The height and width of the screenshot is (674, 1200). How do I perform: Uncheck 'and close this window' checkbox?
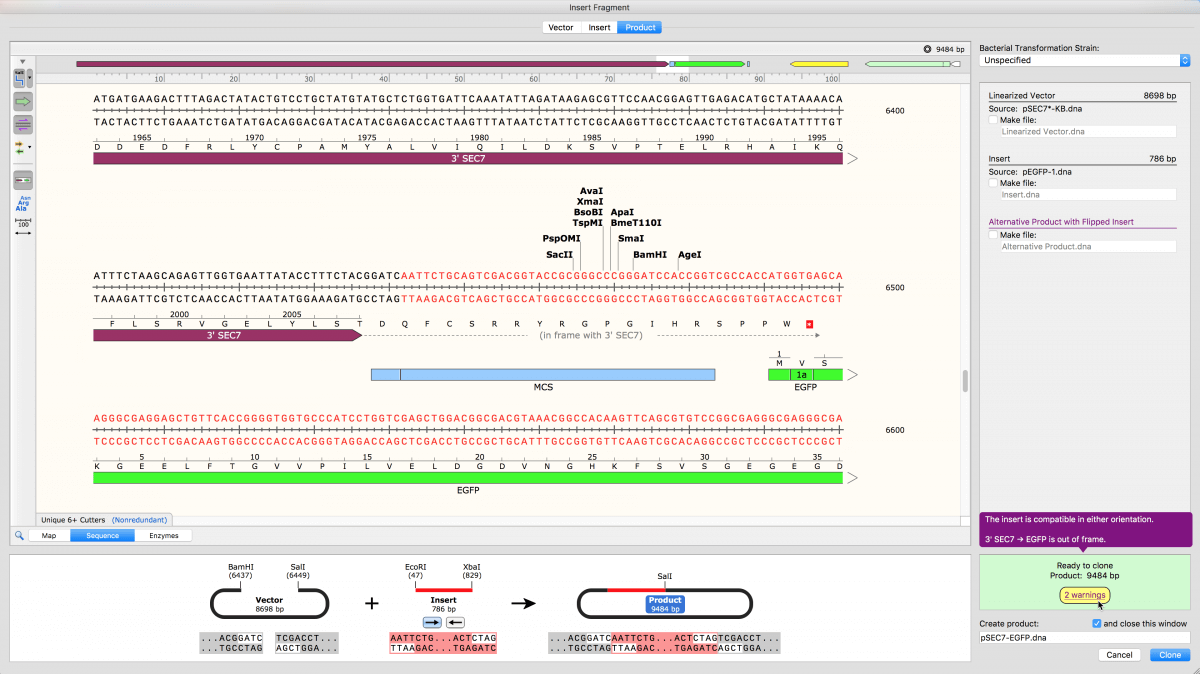[1097, 623]
